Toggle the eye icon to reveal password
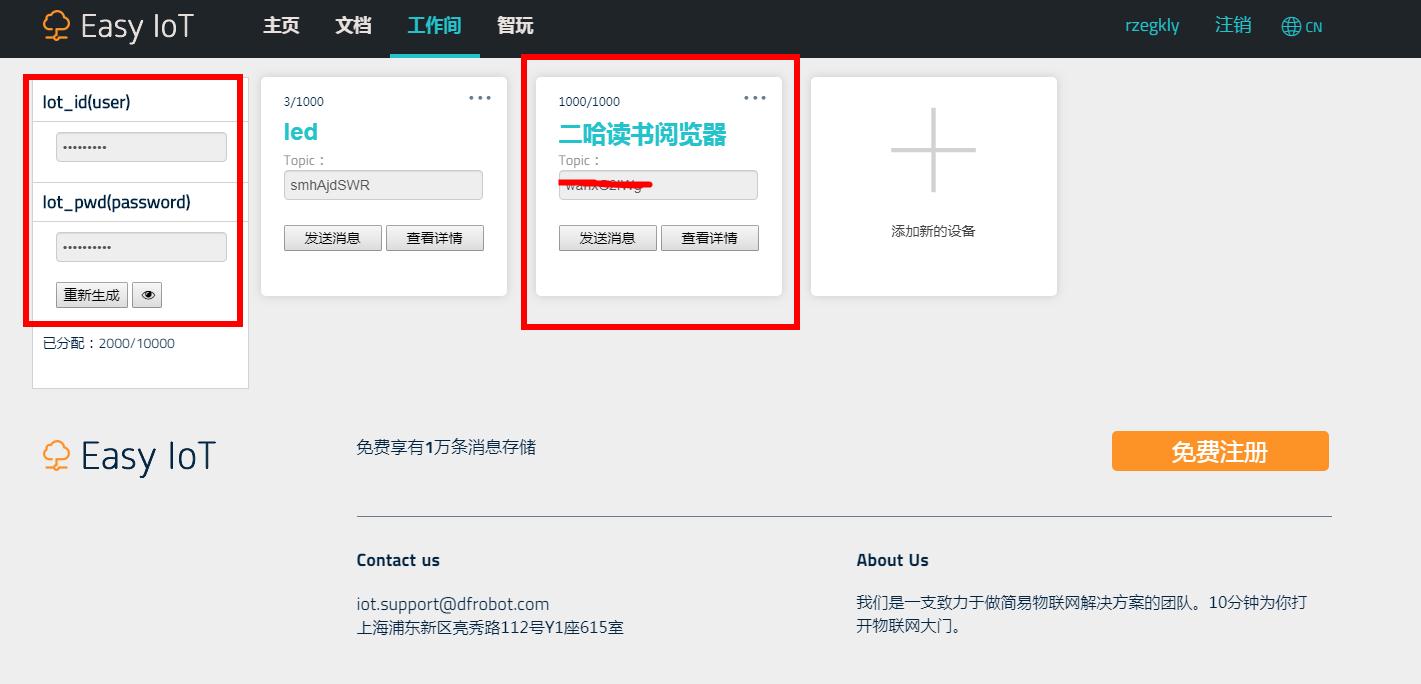The width and height of the screenshot is (1421, 684). pyautogui.click(x=147, y=295)
